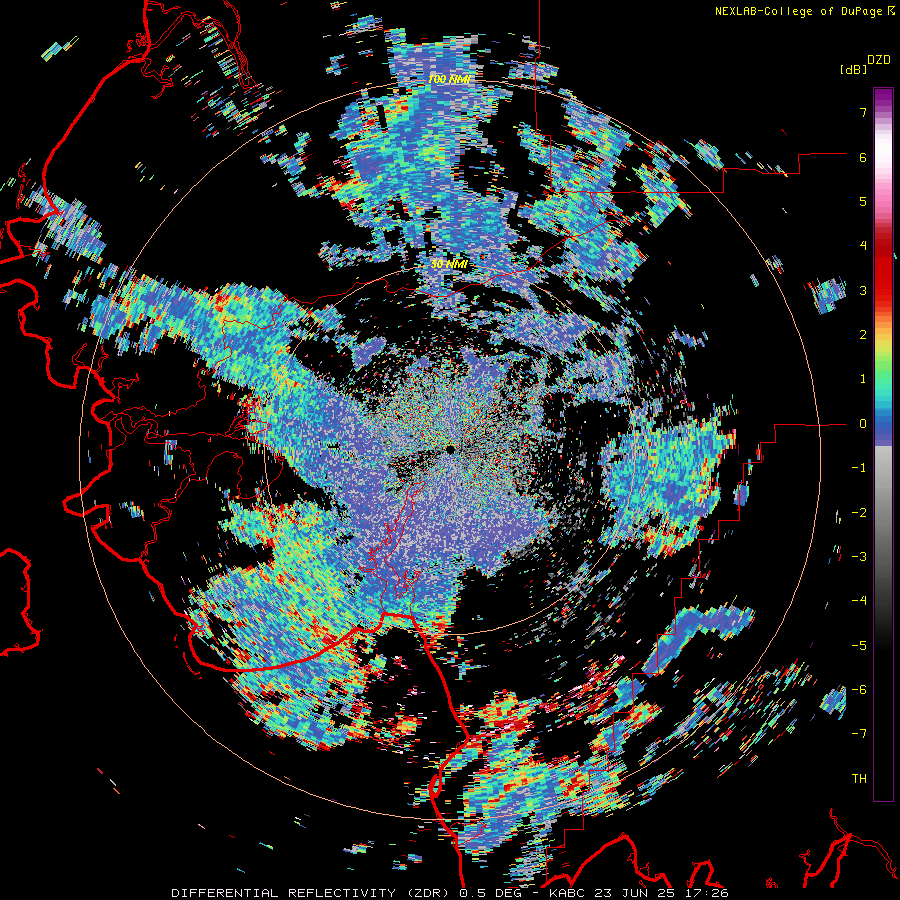Click the "0" value on the dB scale

(x=863, y=424)
